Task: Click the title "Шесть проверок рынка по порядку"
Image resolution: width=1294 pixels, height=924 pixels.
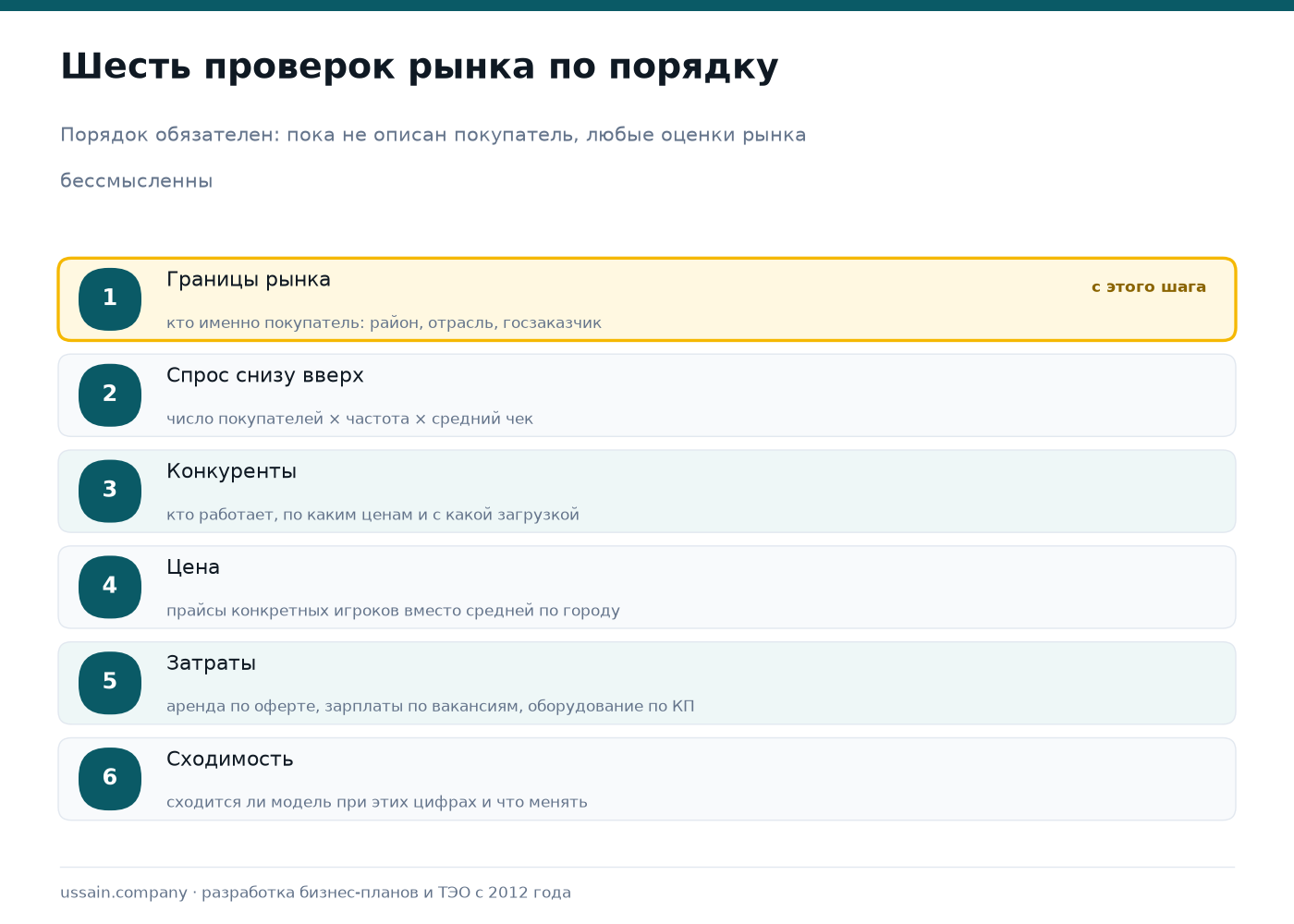Action: (x=420, y=67)
